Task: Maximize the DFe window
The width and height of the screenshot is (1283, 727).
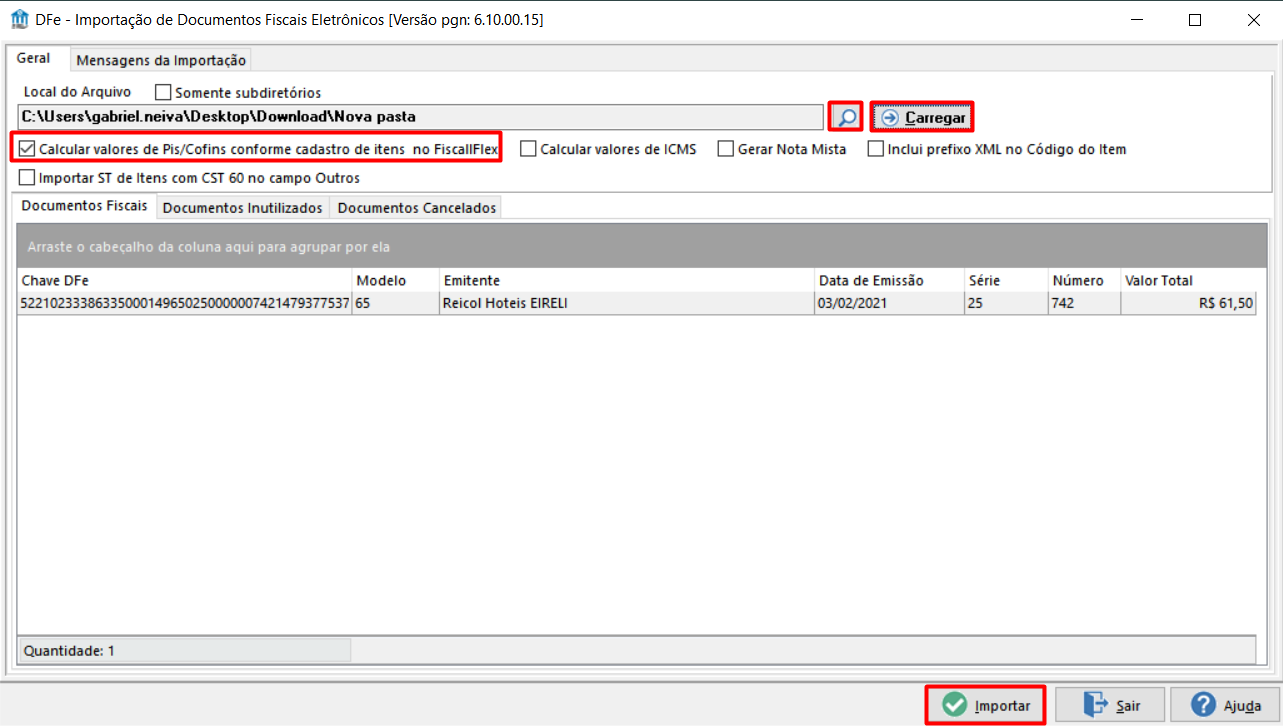Action: (1195, 20)
